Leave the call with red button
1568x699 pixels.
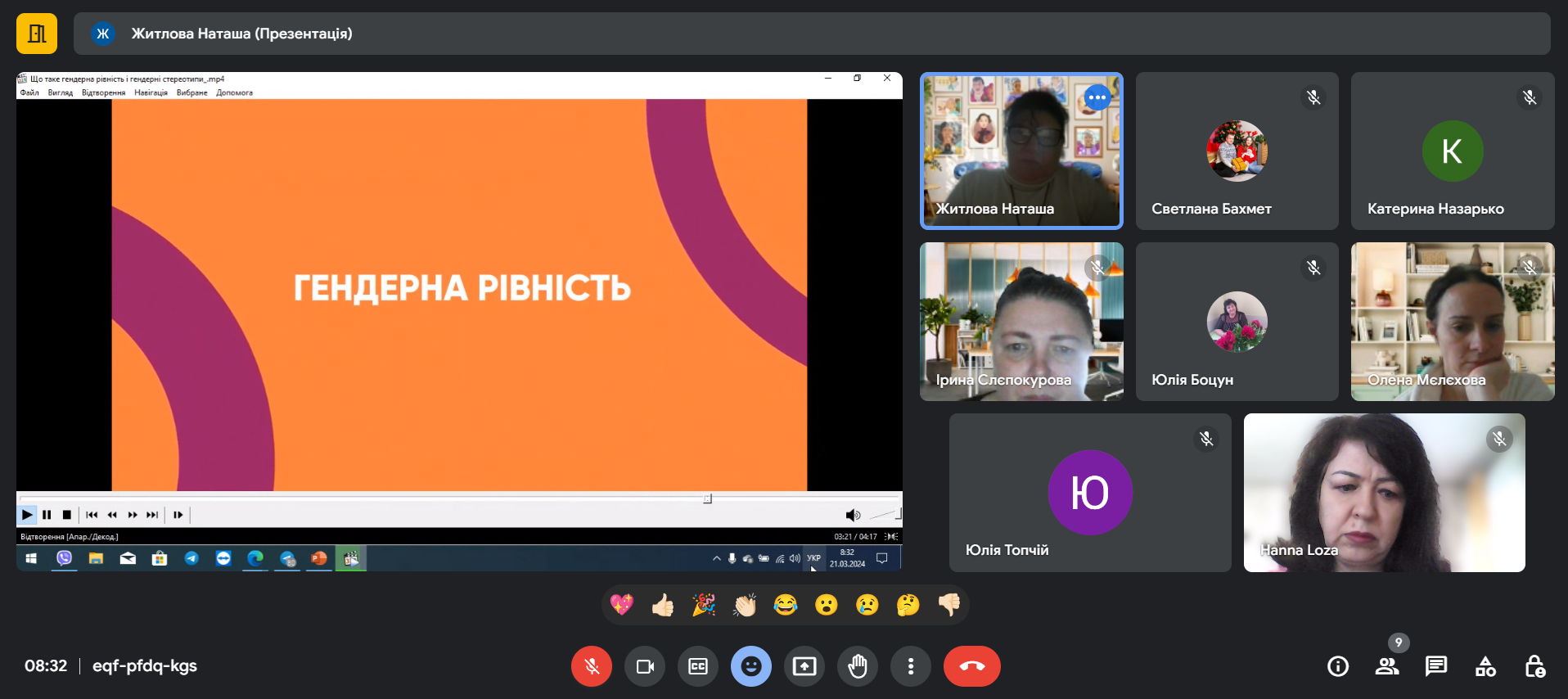click(x=971, y=666)
